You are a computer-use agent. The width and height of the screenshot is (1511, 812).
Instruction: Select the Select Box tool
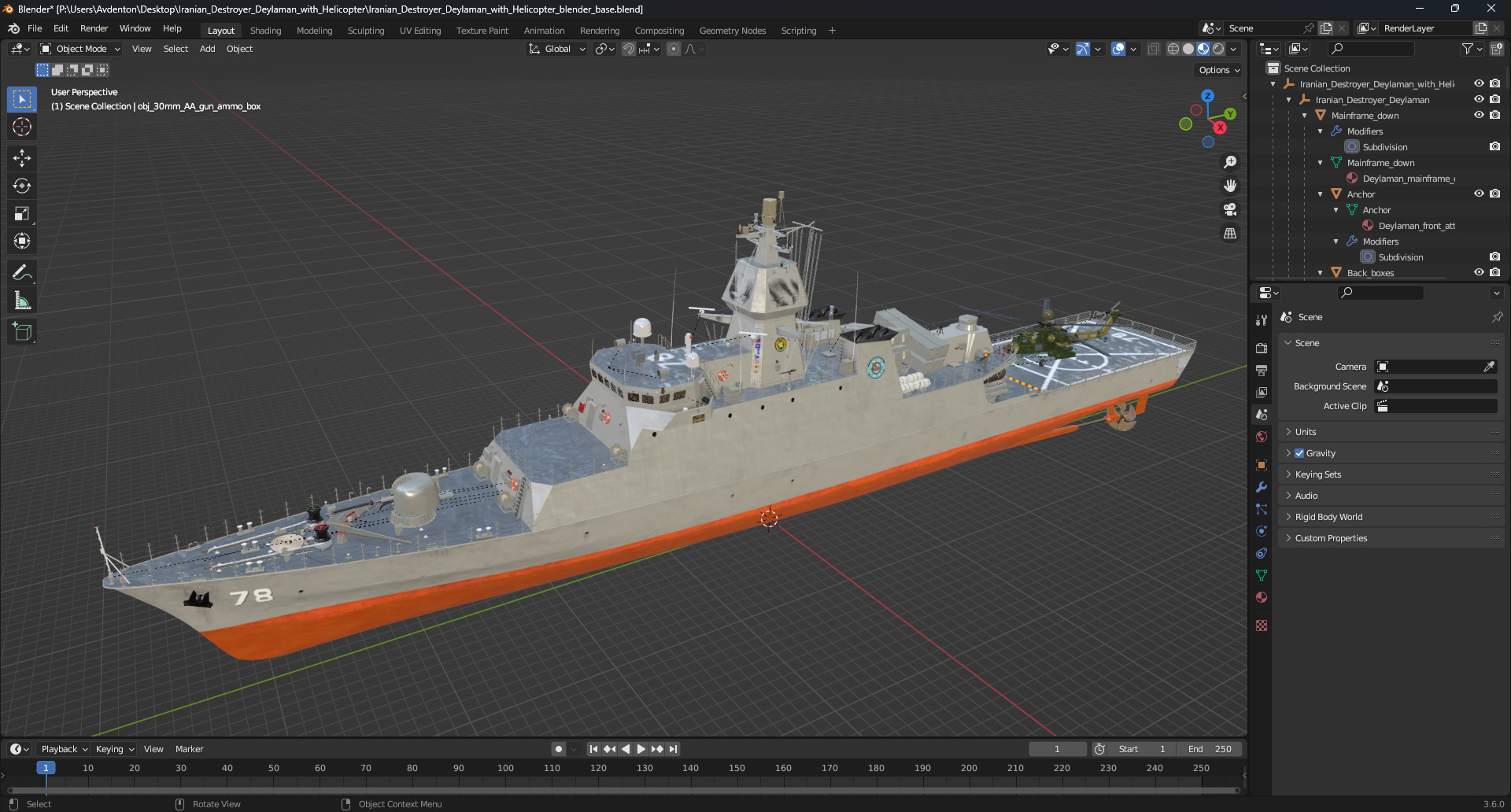tap(22, 99)
